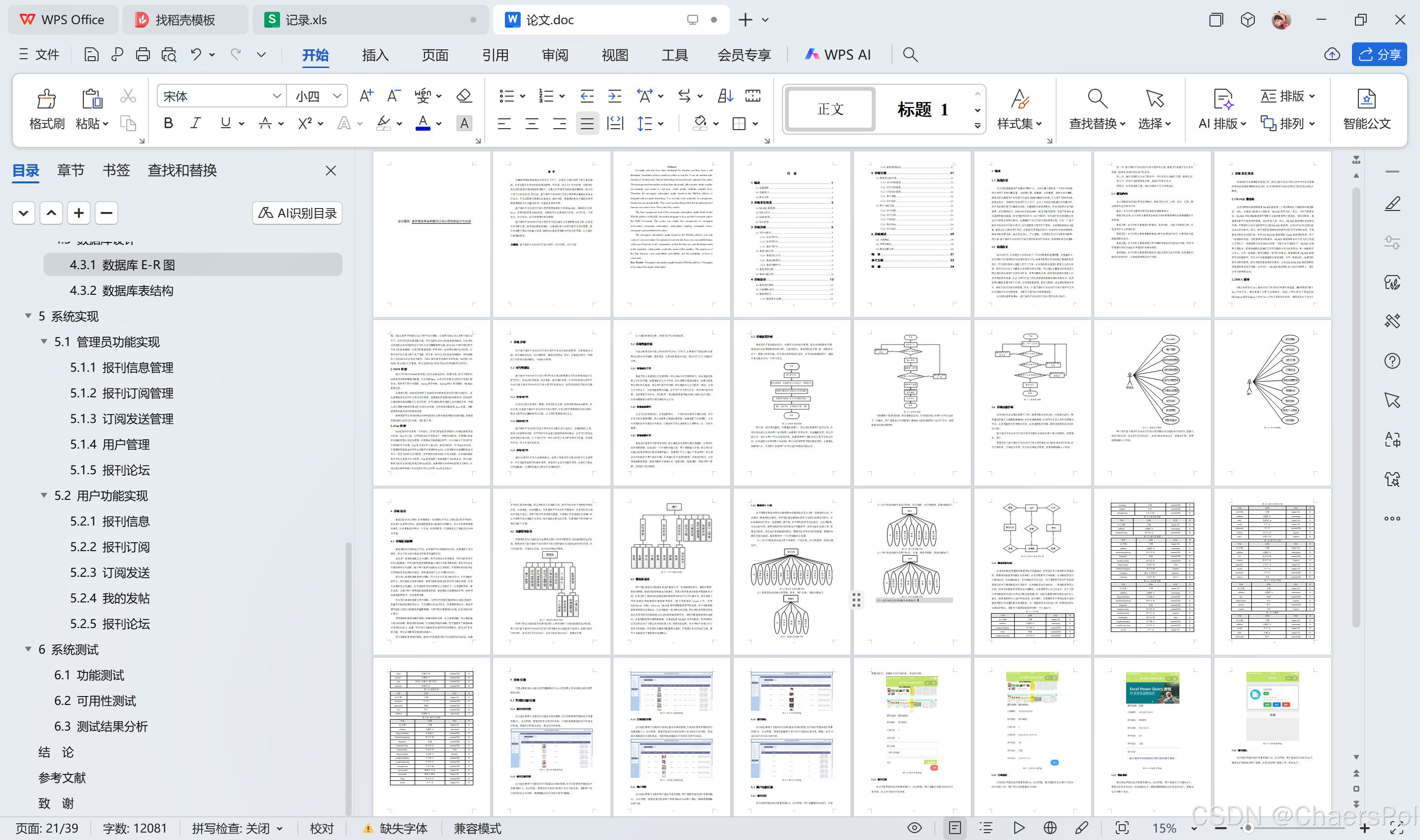
Task: Click the cover page thumbnail
Action: [x=432, y=234]
